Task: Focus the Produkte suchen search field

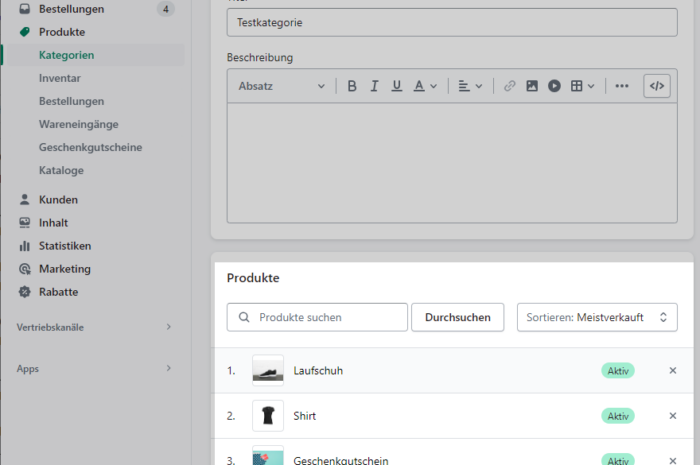Action: pos(317,317)
